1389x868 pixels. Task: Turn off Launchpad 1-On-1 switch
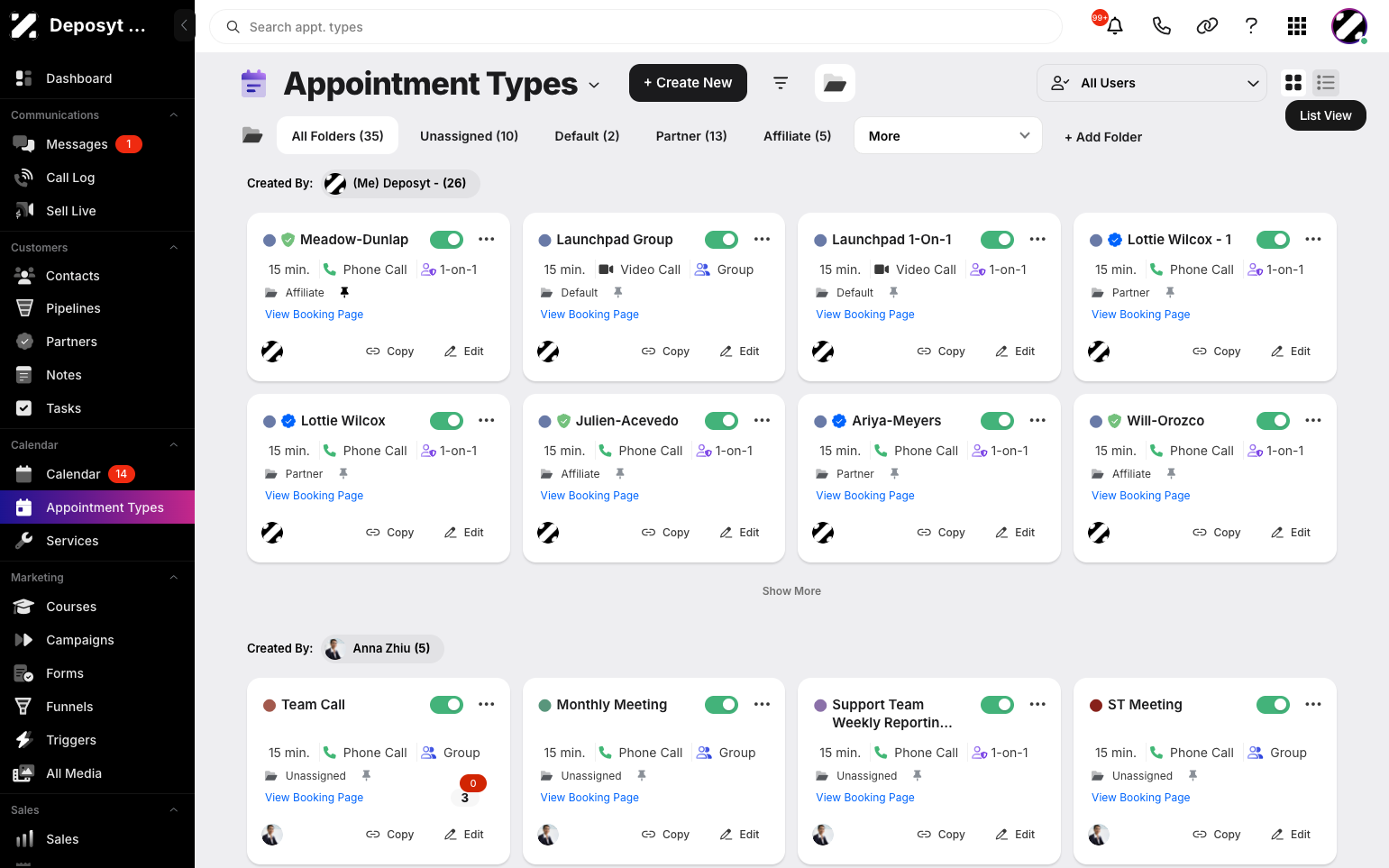[x=997, y=239]
